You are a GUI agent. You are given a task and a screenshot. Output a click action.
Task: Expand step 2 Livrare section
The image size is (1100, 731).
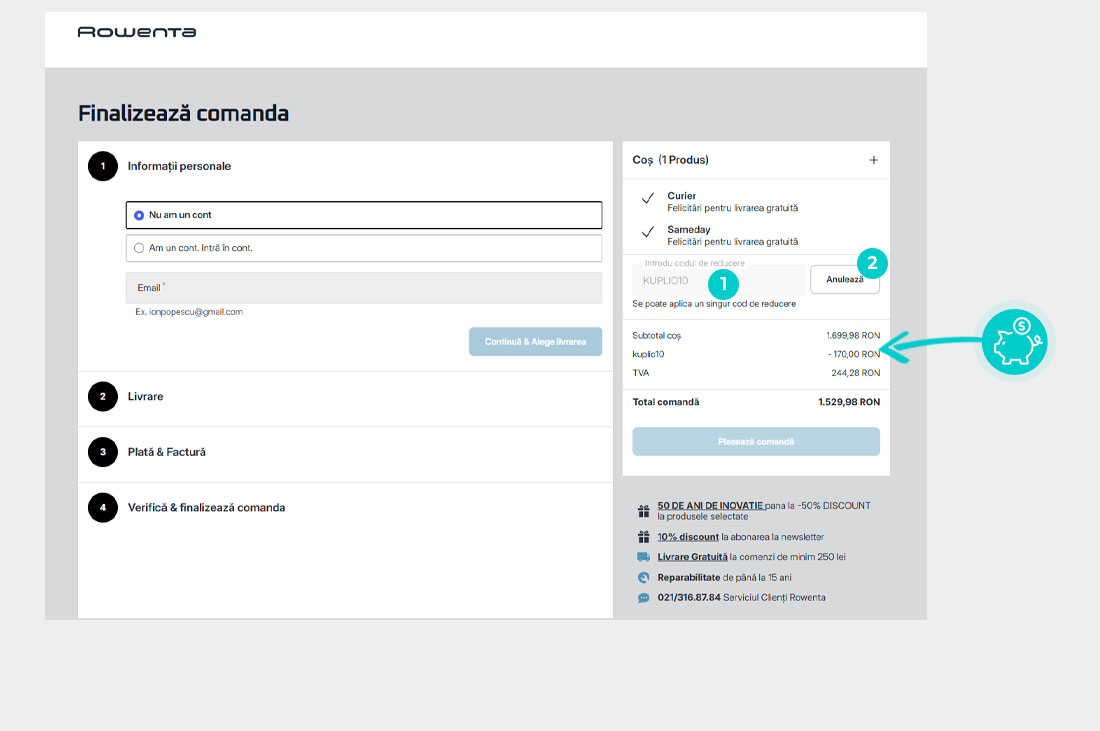tap(145, 397)
